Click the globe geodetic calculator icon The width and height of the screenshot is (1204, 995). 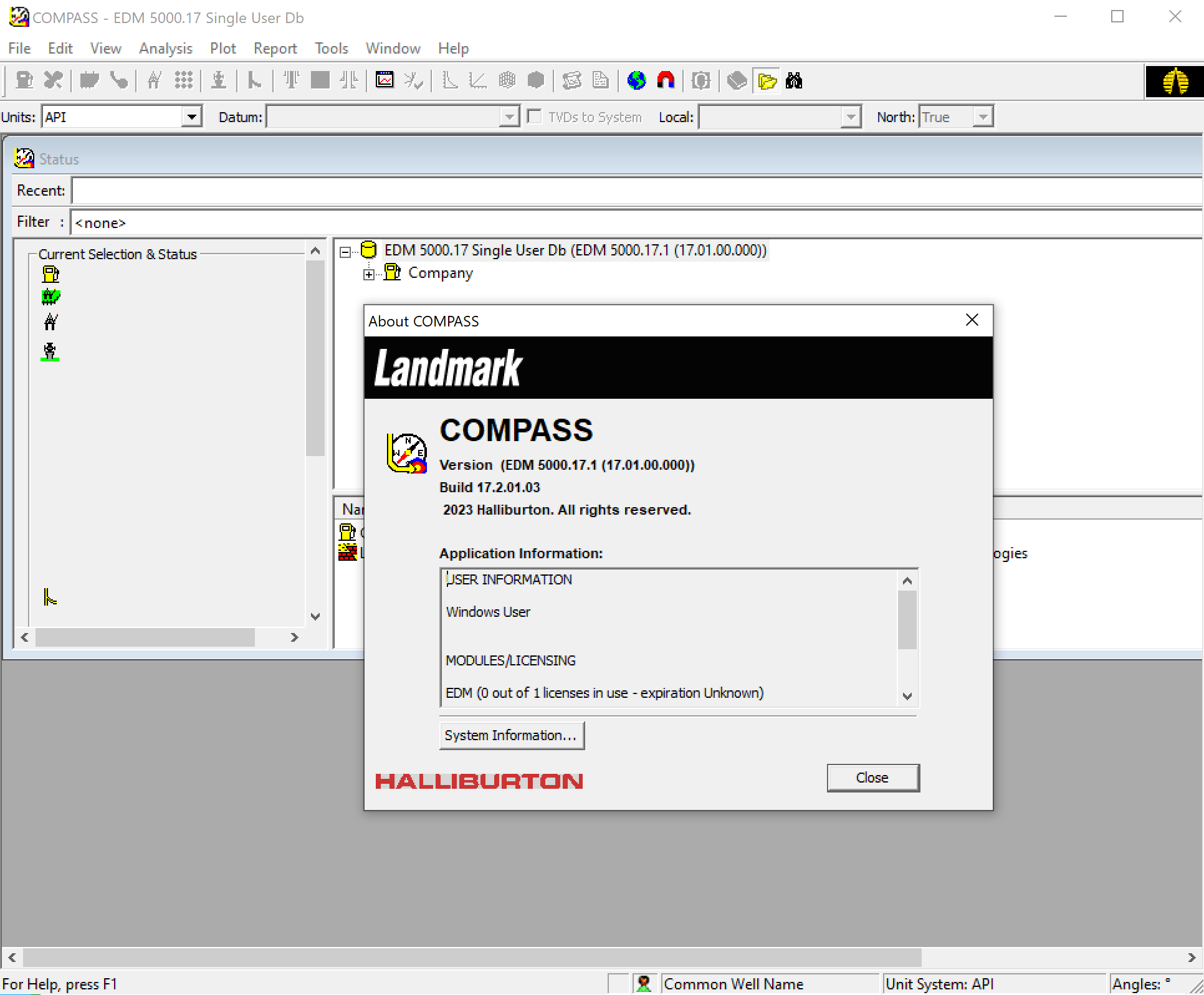(636, 80)
